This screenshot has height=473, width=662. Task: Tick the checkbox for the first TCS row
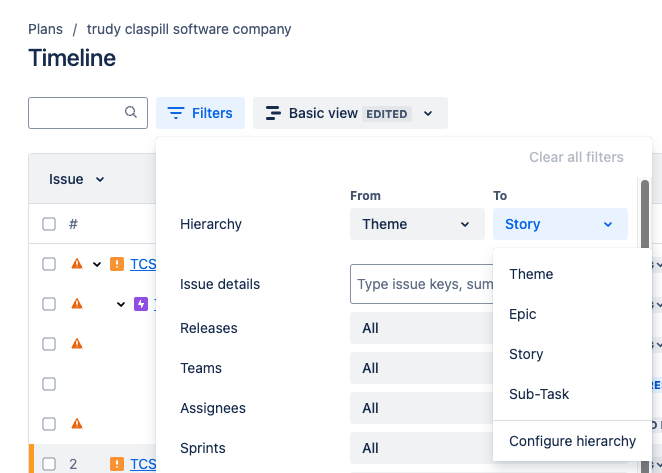click(49, 264)
